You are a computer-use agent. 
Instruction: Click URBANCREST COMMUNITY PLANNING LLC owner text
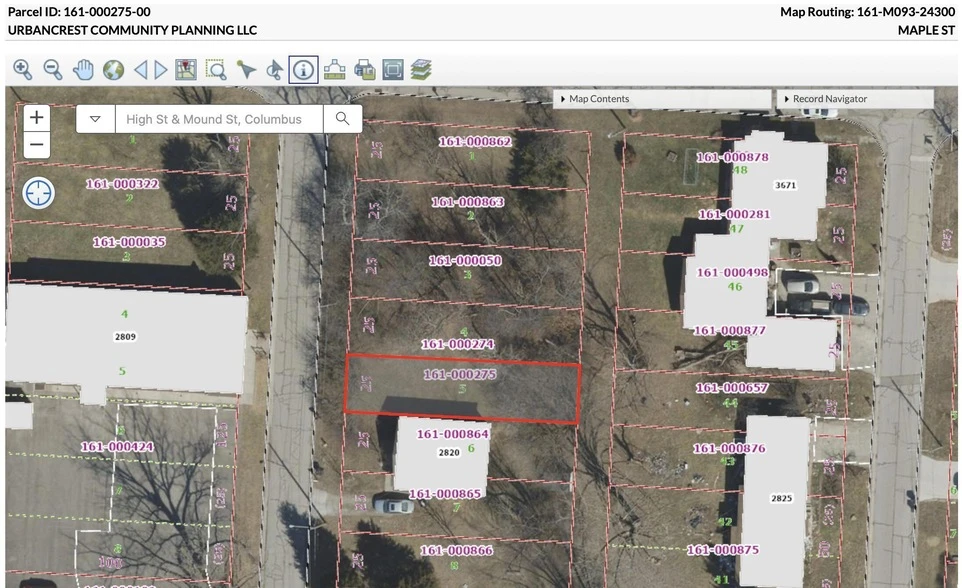coord(132,30)
